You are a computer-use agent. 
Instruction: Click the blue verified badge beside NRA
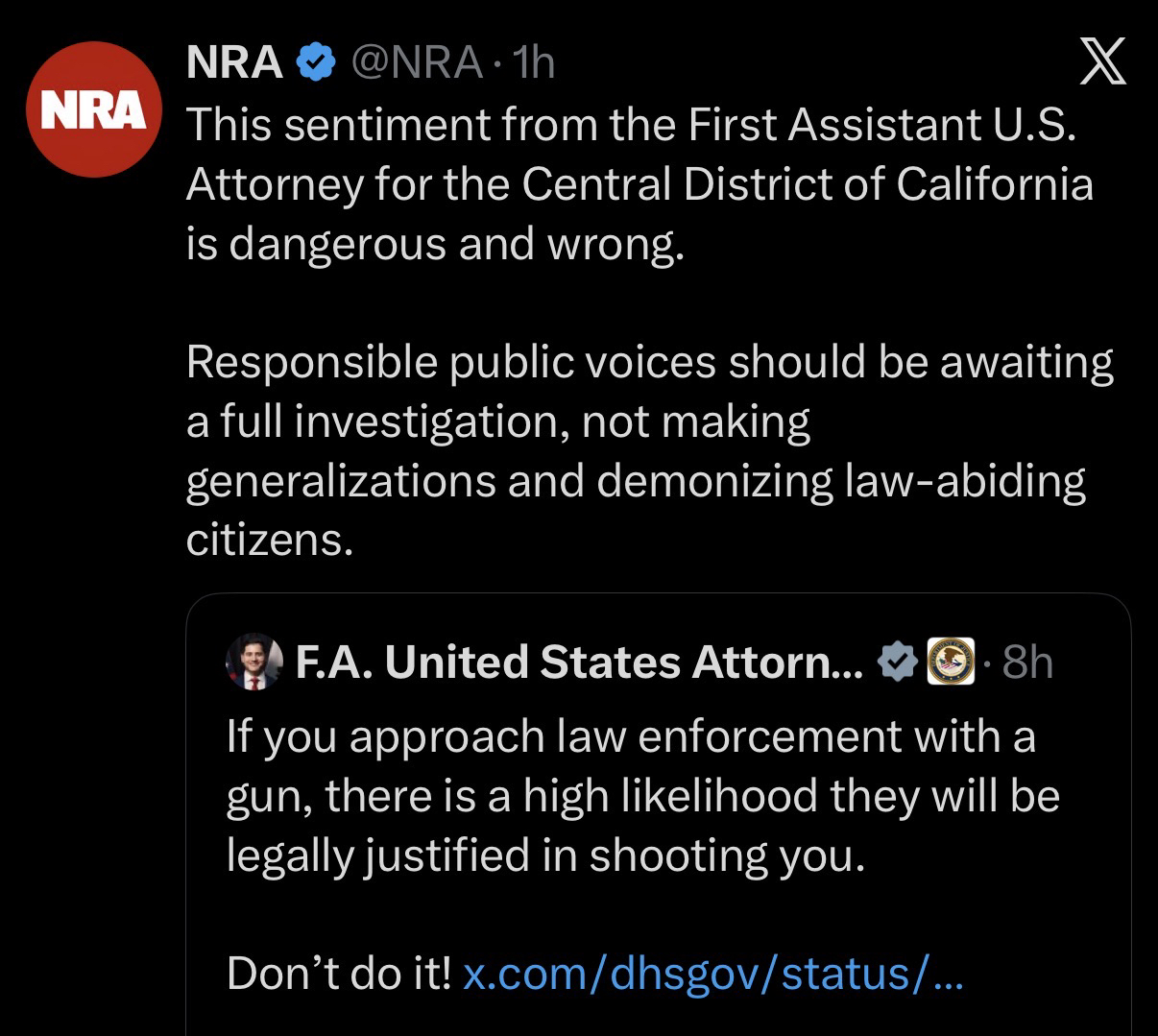(315, 63)
